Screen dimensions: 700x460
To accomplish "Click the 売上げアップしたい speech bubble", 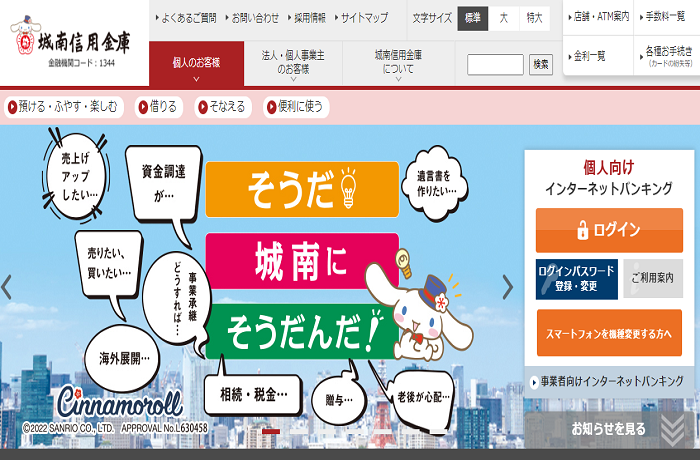I will coord(76,176).
